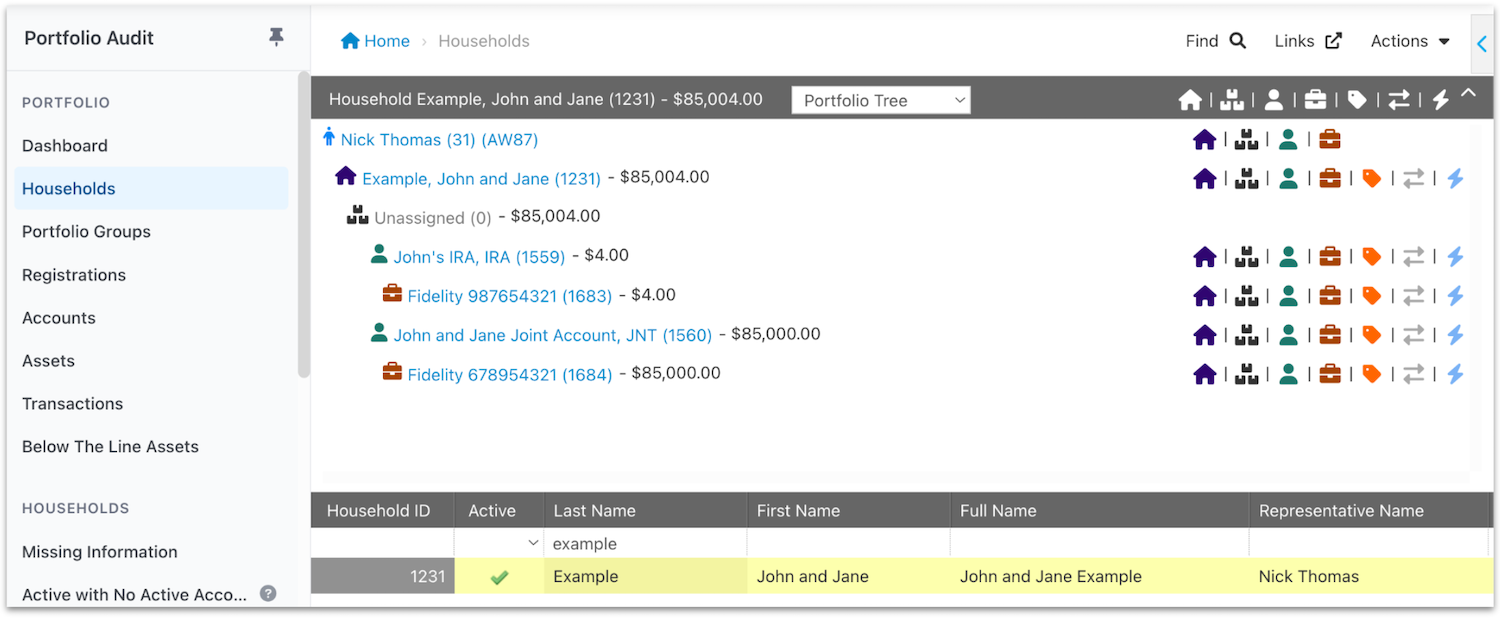Click tag icon in gray header bar

[1357, 100]
